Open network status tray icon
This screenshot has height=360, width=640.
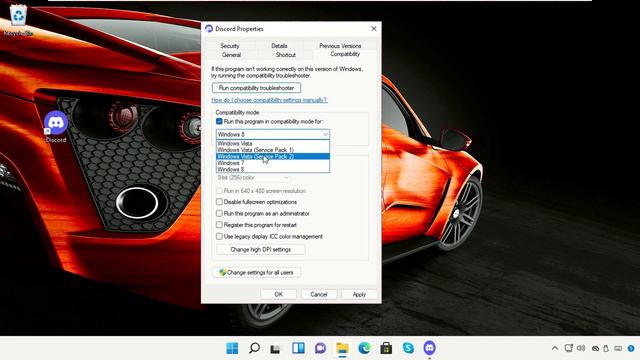click(x=569, y=348)
